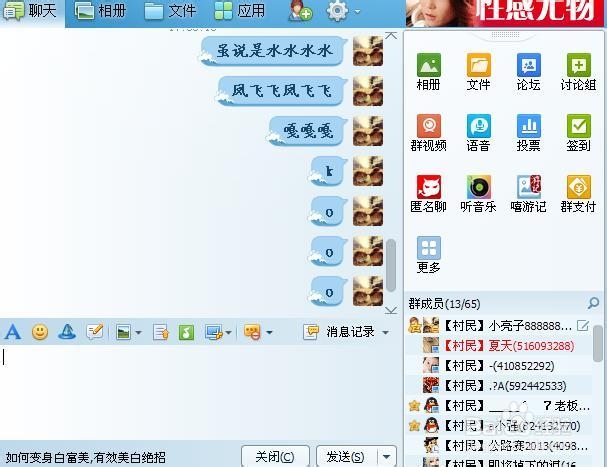Image resolution: width=607 pixels, height=467 pixels.
Task: Select member 小亮子888888 in list
Action: [499, 326]
